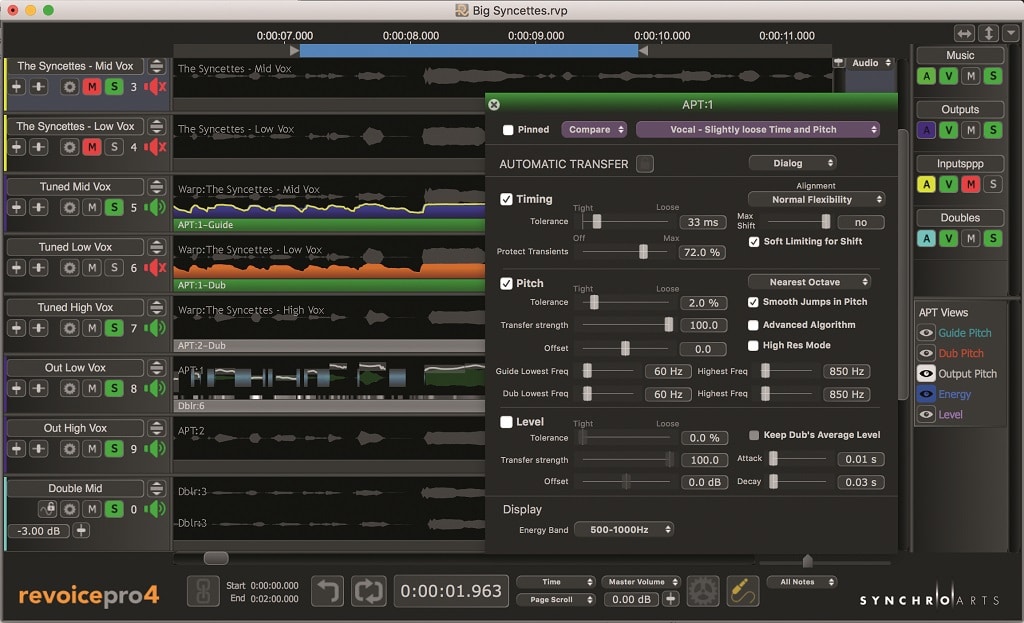
Task: Click Guide Lowest Freq 60 Hz field
Action: click(668, 371)
